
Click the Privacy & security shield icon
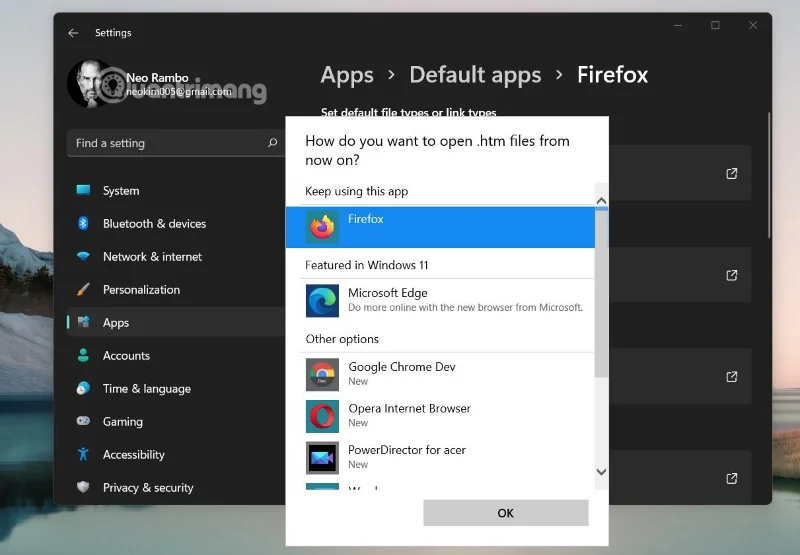point(83,487)
